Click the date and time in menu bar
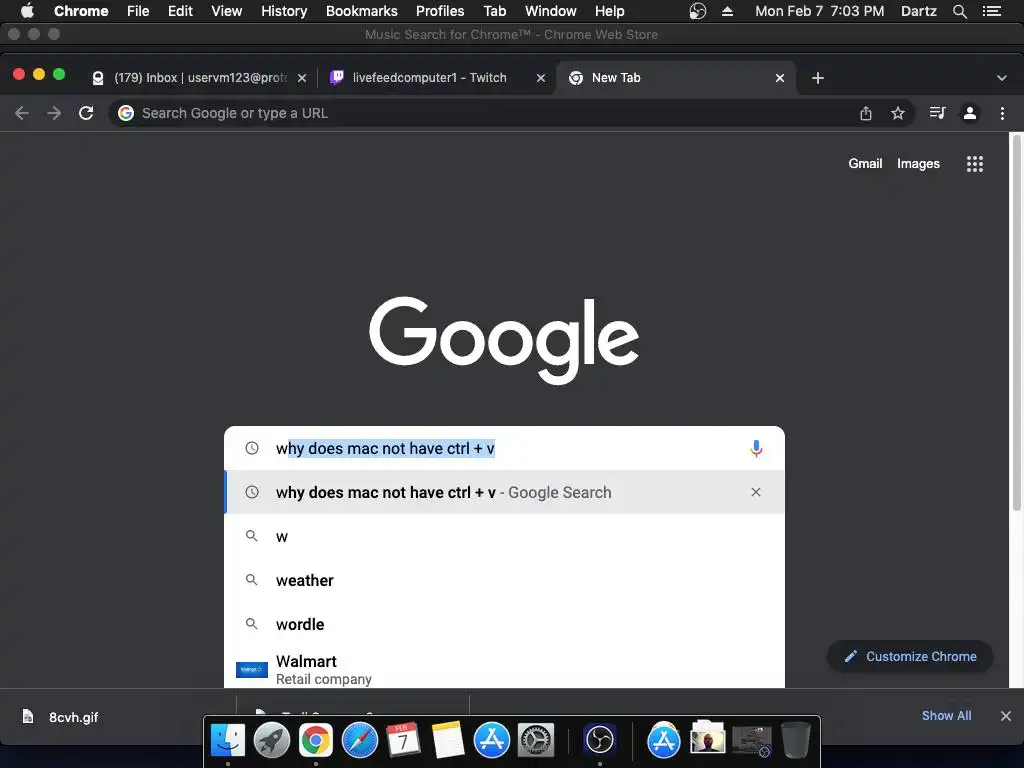Screen dimensions: 1024x768 coord(820,11)
